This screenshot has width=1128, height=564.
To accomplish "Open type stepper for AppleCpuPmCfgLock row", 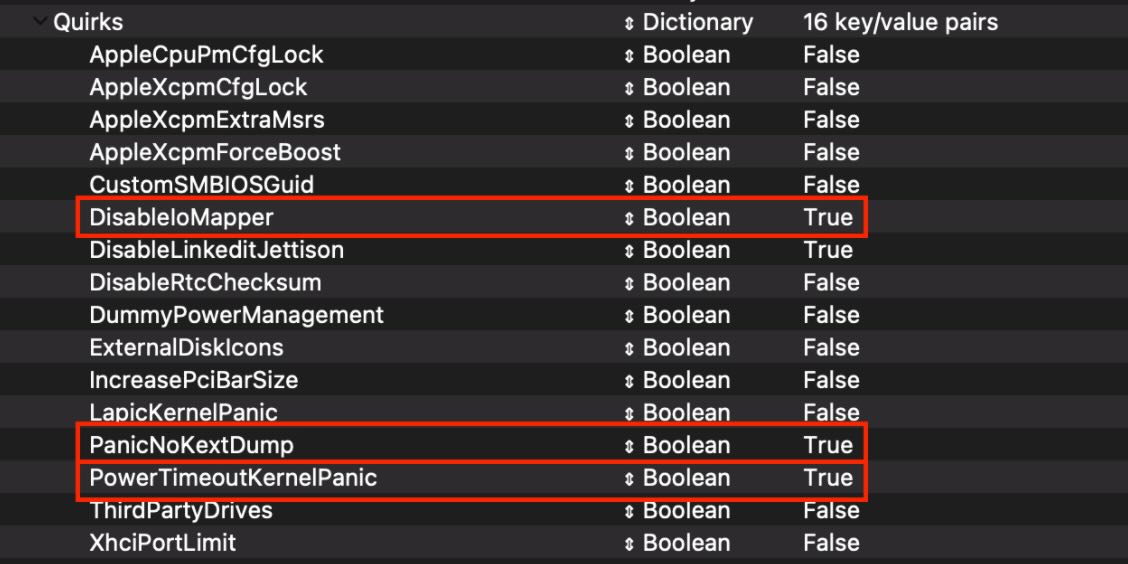I will coord(629,55).
